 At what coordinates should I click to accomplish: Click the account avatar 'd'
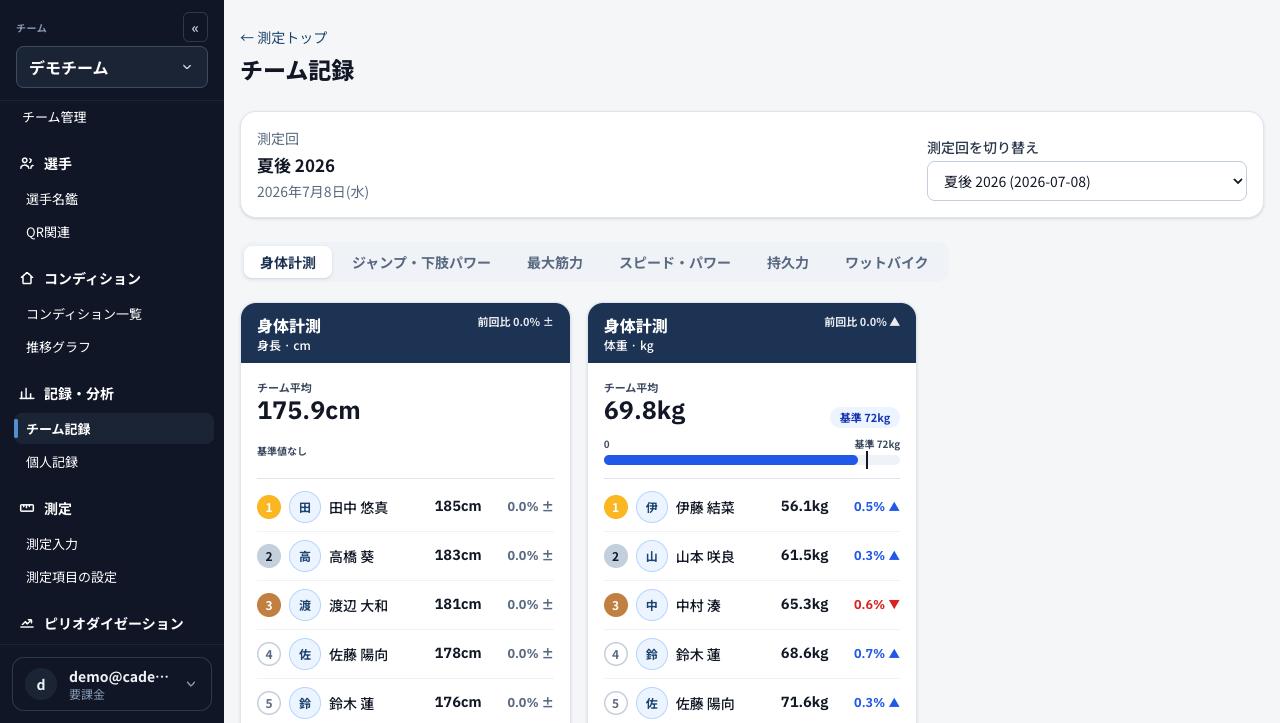click(x=41, y=684)
